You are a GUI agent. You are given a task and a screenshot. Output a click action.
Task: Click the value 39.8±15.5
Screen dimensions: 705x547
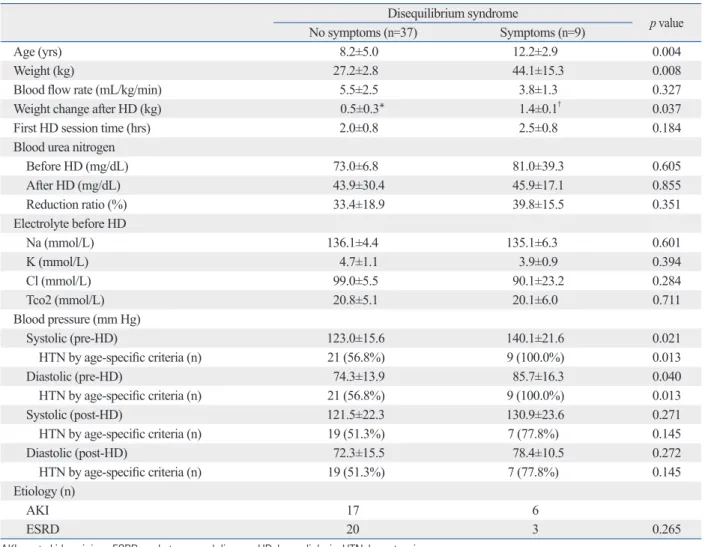coord(538,205)
